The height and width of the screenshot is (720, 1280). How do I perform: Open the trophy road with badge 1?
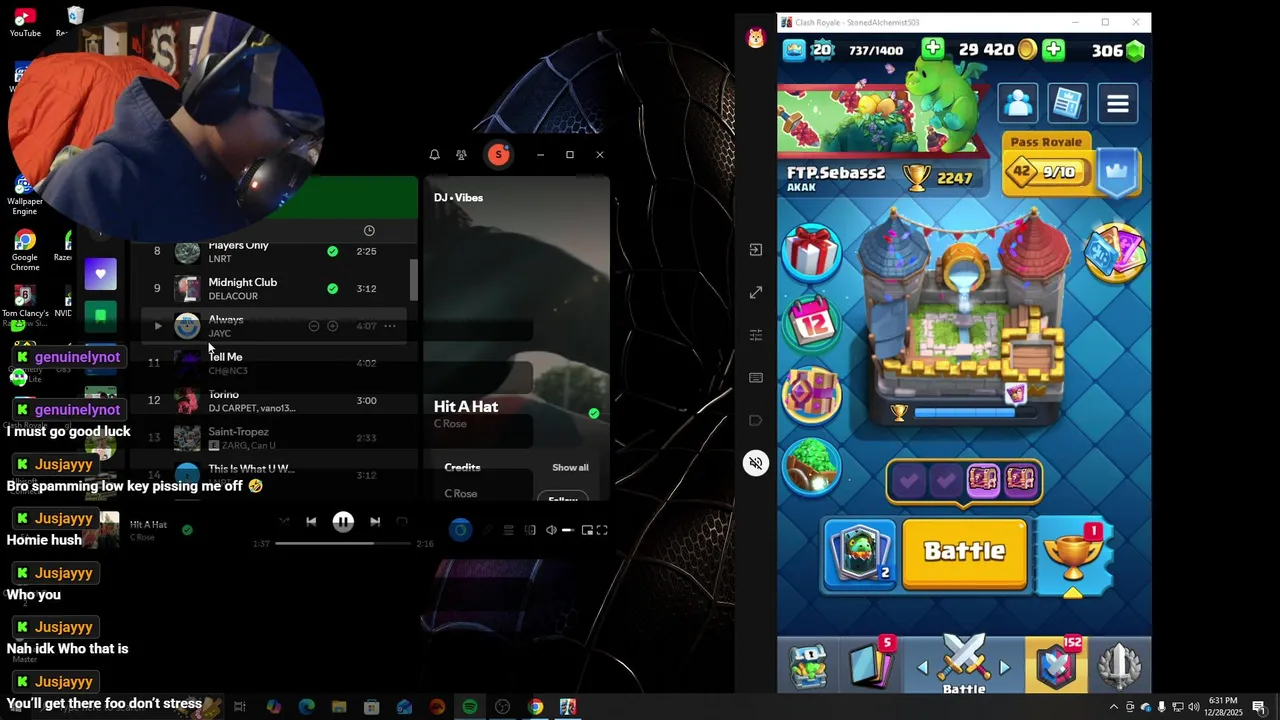coord(1074,555)
